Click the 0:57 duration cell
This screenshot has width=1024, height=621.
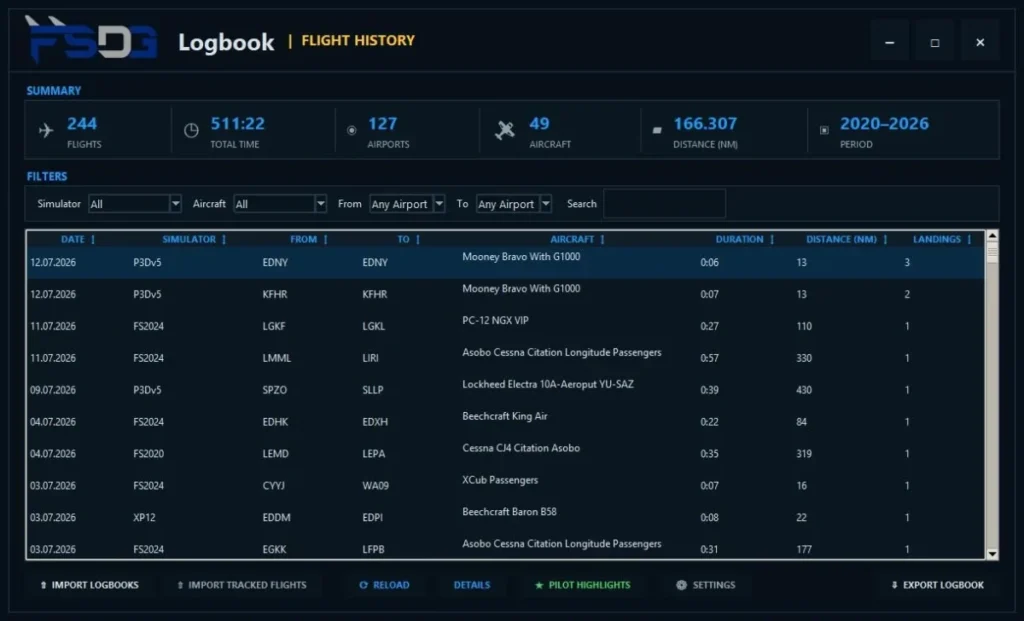pos(709,358)
